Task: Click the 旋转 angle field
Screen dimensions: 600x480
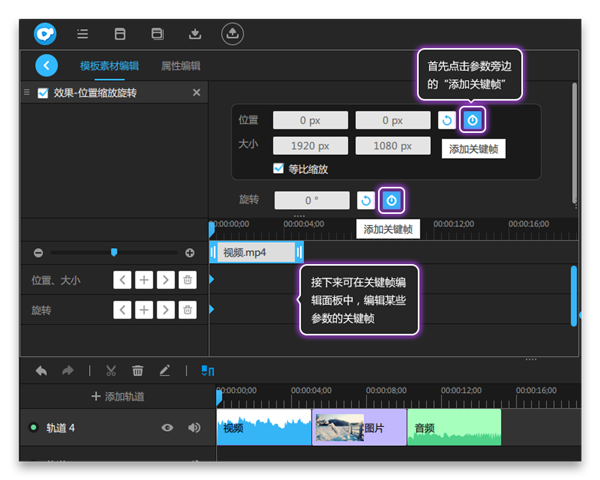Action: coord(312,200)
